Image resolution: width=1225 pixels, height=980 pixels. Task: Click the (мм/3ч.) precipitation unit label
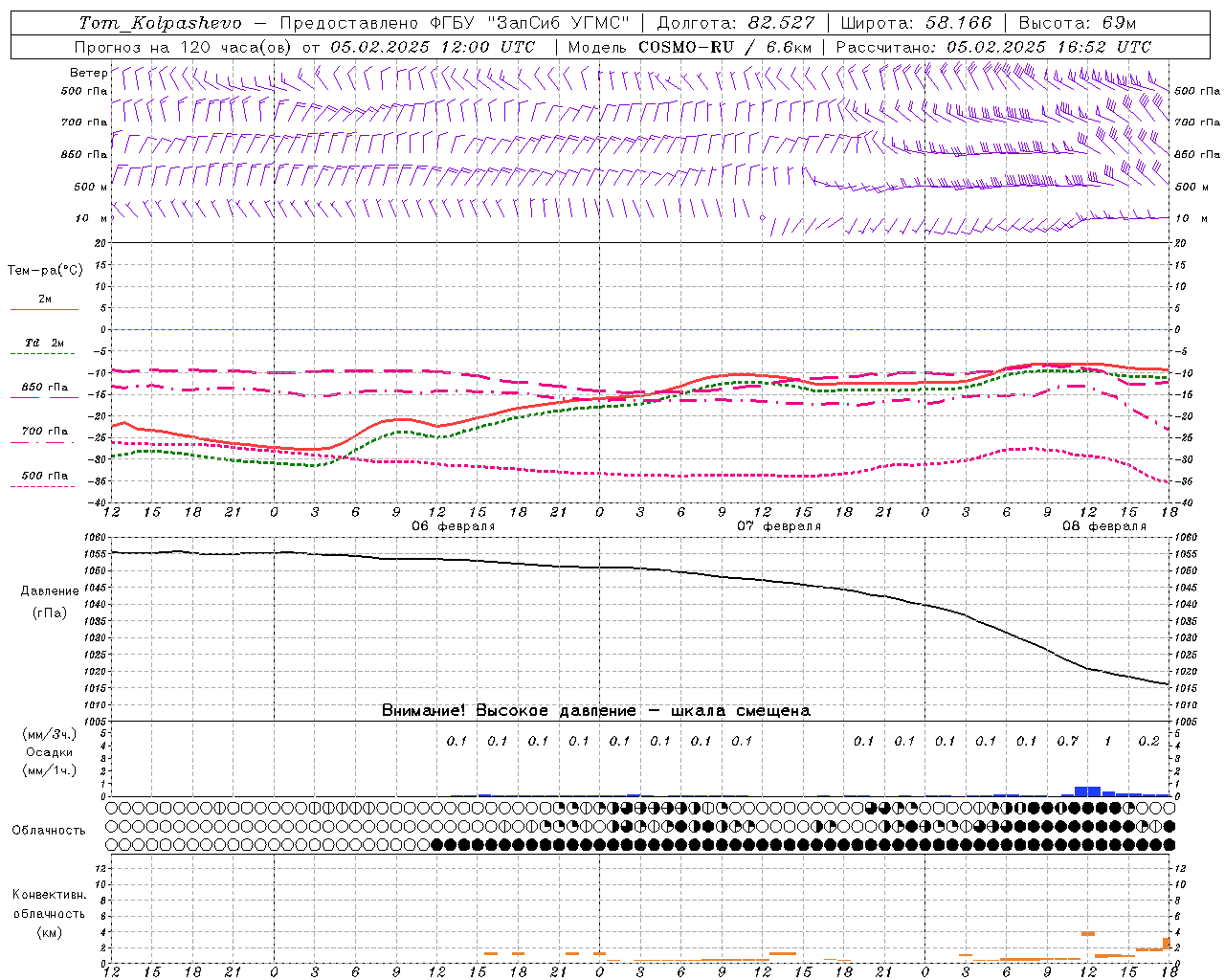(x=50, y=734)
